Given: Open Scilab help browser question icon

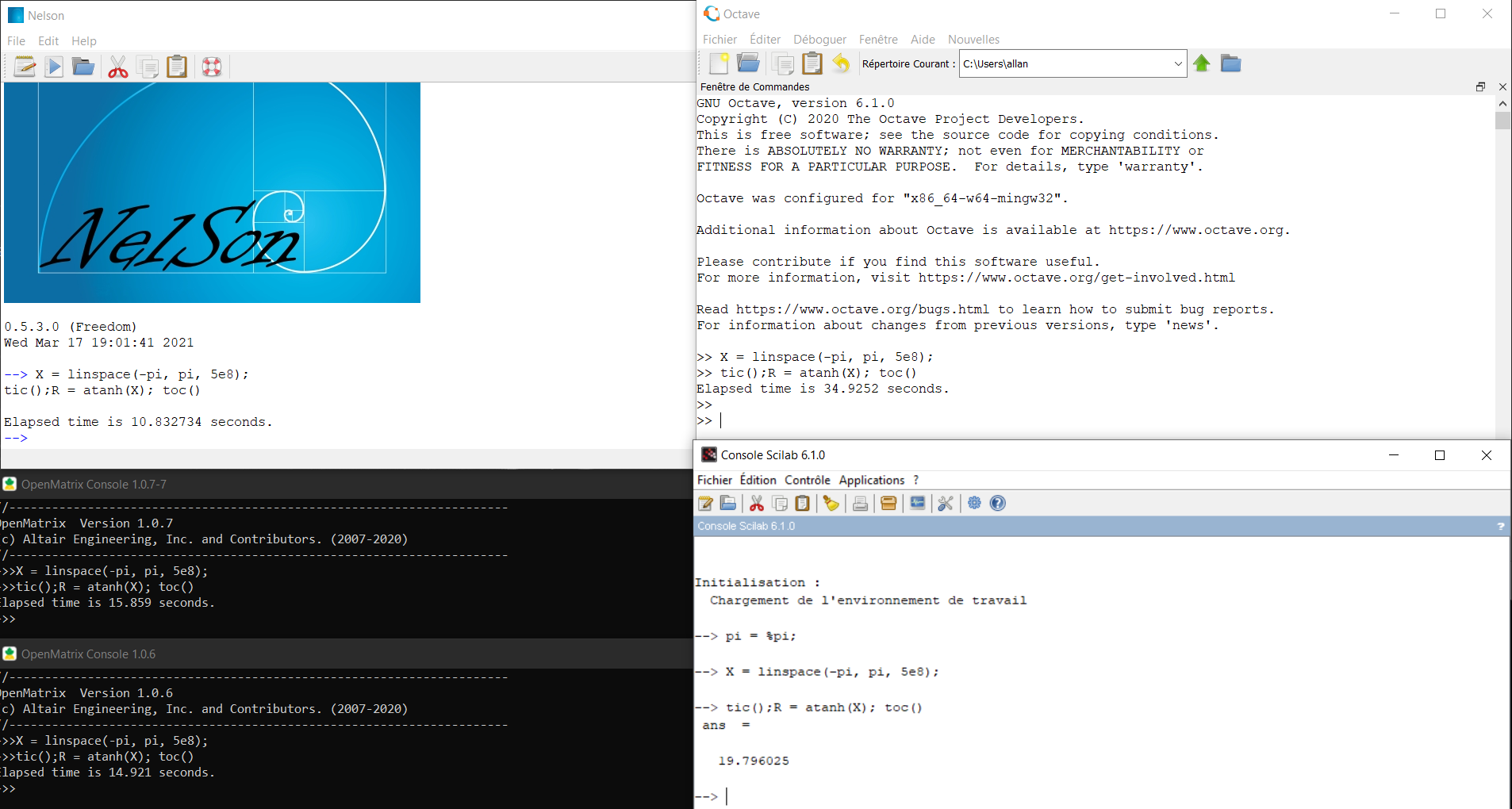Looking at the screenshot, I should 998,503.
